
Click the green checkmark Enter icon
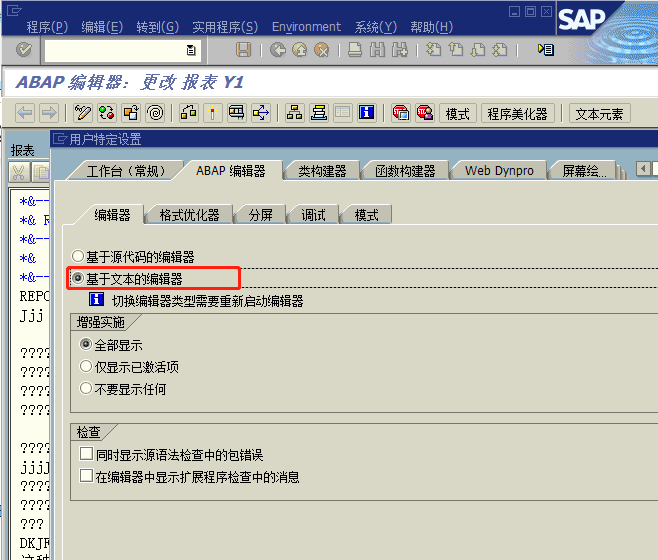(x=24, y=50)
